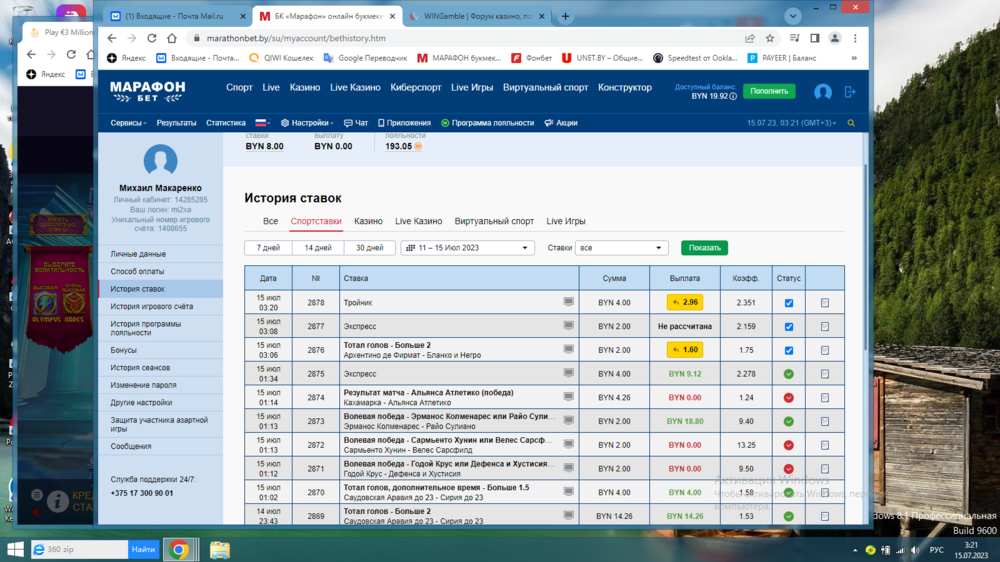Click the Марафон Бет logo
Image resolution: width=1000 pixels, height=562 pixels.
(x=147, y=91)
